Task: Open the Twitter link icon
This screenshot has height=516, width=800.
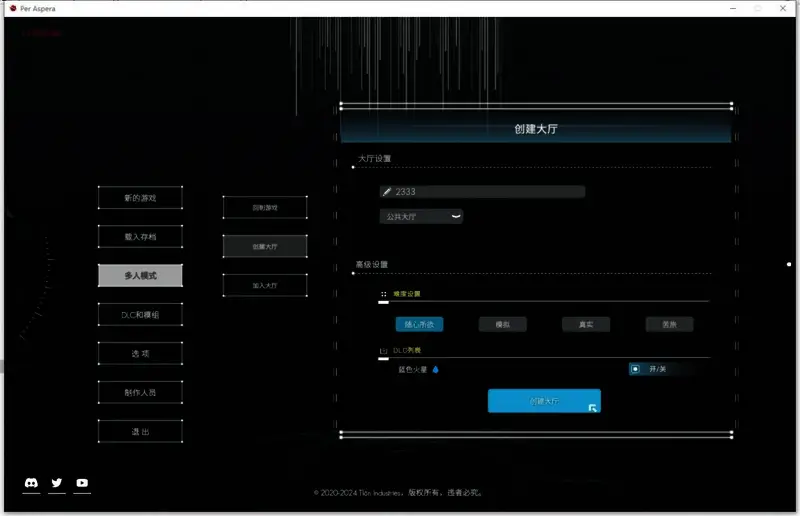Action: click(57, 483)
